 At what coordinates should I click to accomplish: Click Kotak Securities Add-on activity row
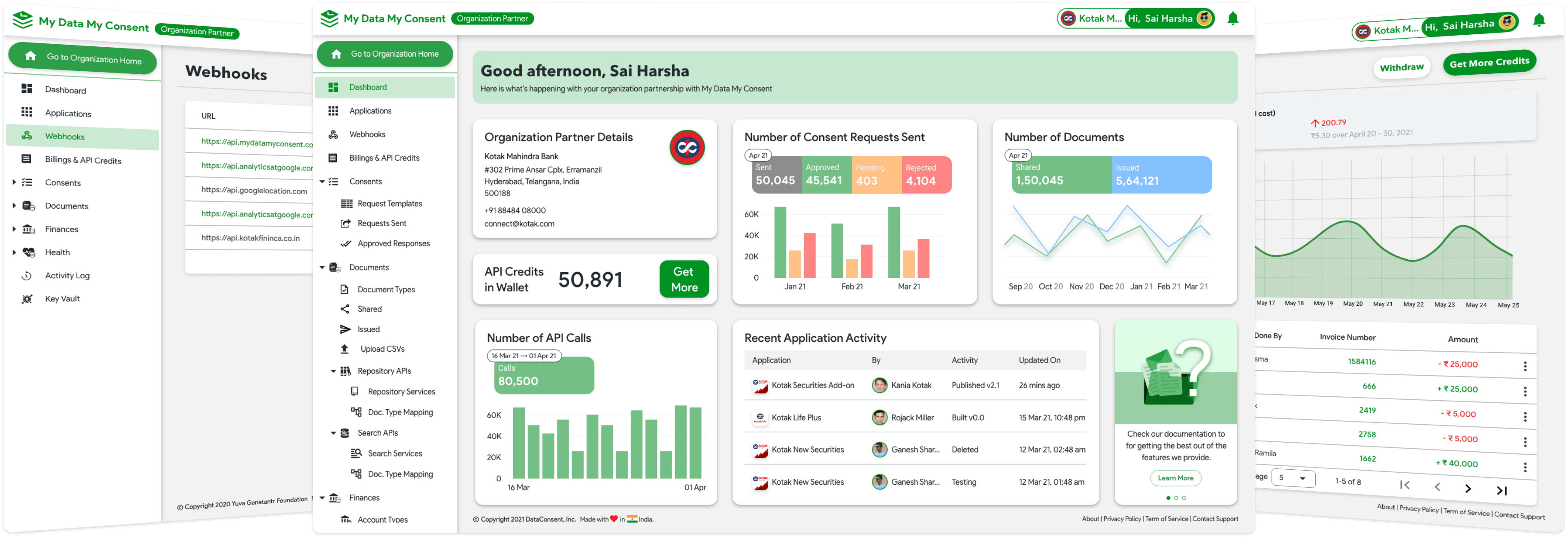915,386
